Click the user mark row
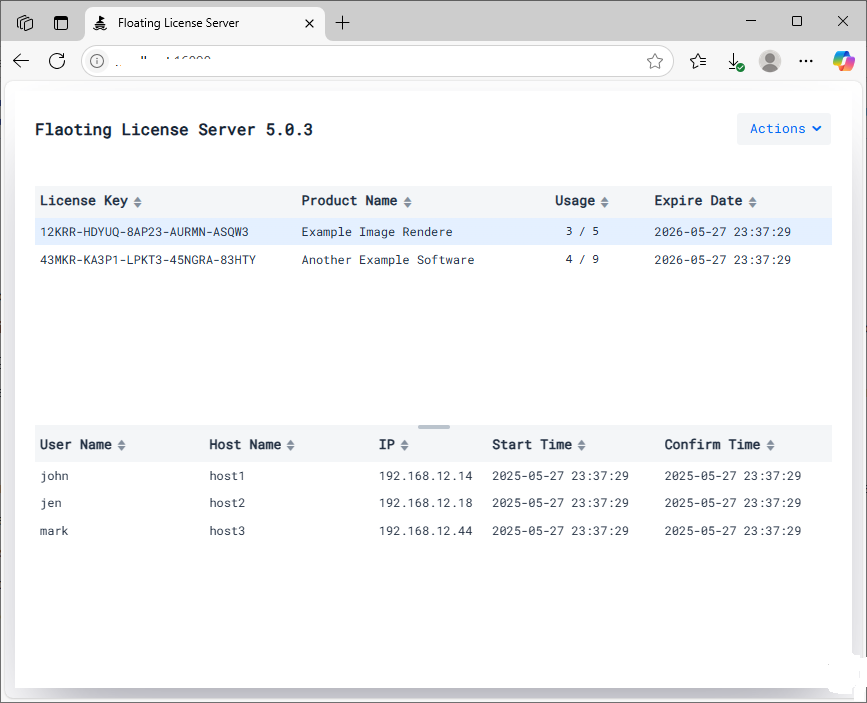Viewport: 867px width, 703px height. point(433,531)
